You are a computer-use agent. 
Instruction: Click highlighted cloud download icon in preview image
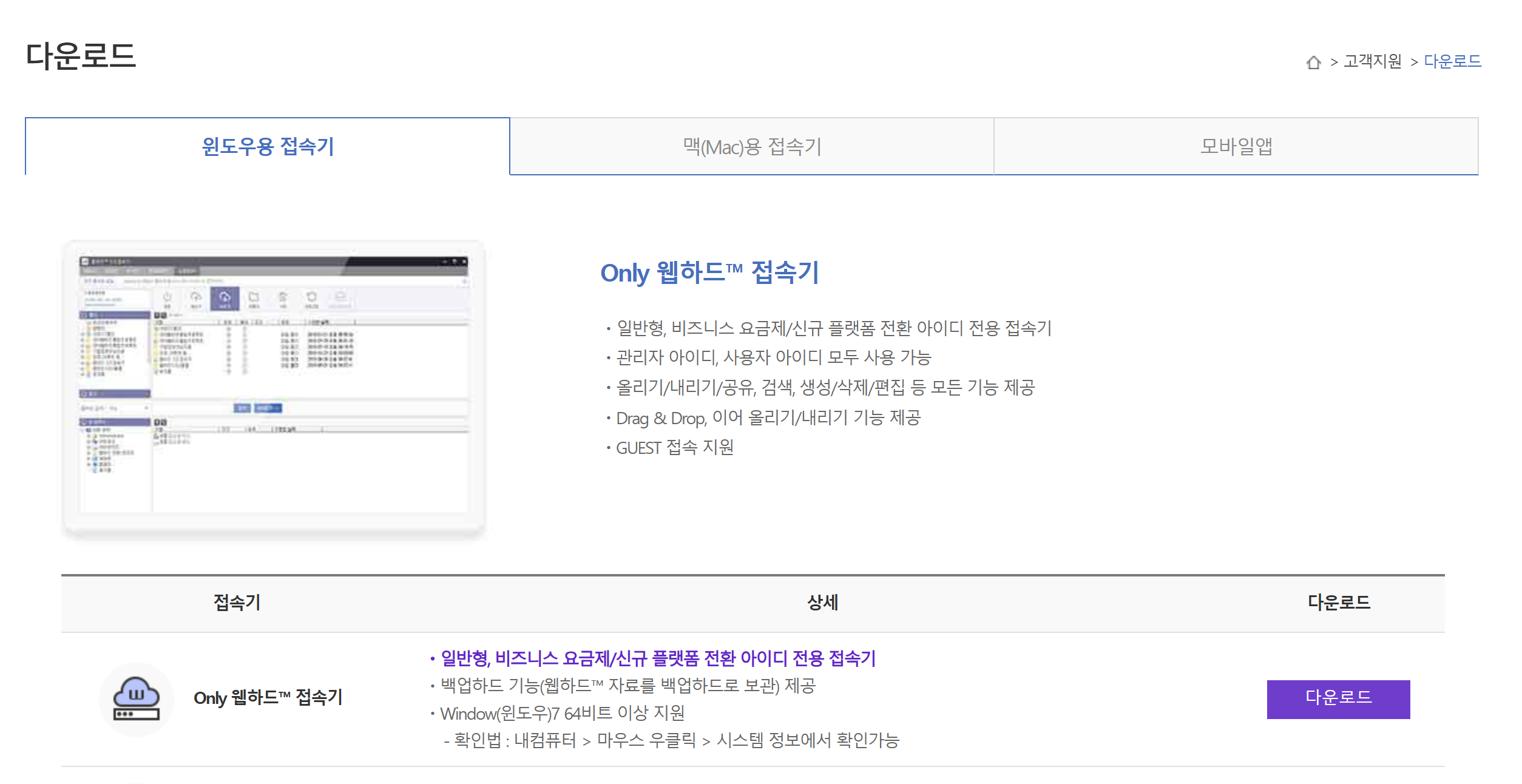click(x=225, y=298)
